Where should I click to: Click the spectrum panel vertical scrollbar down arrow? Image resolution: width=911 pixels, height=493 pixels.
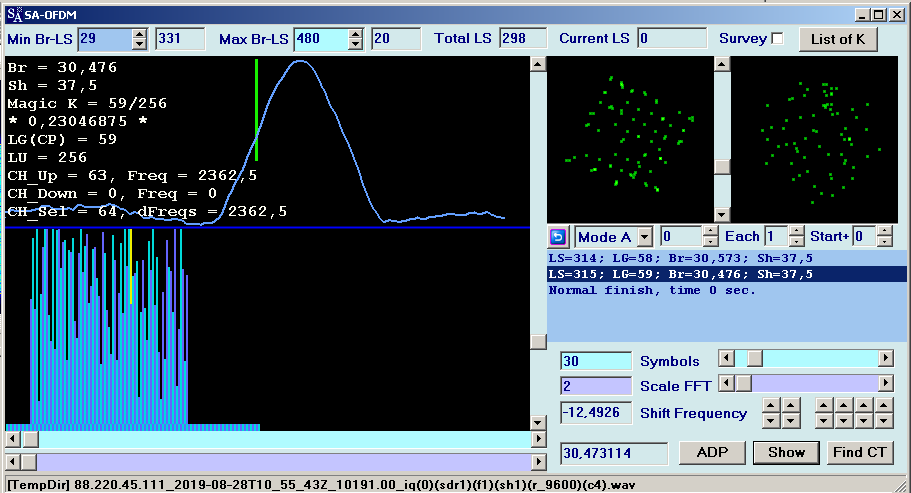tap(539, 423)
